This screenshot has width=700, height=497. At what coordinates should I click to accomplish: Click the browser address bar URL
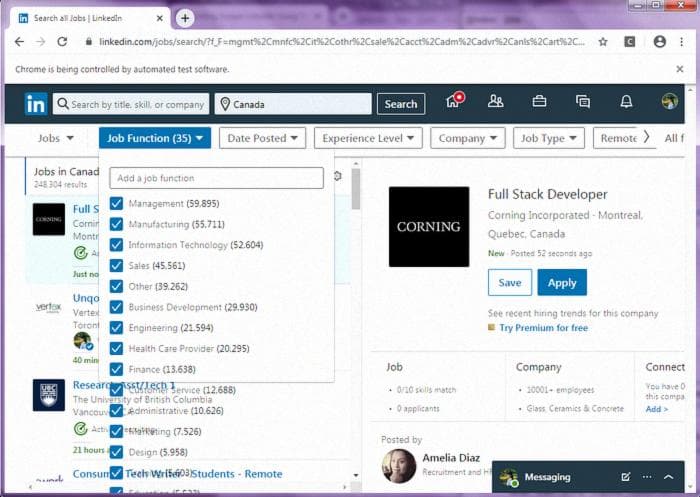pos(342,42)
